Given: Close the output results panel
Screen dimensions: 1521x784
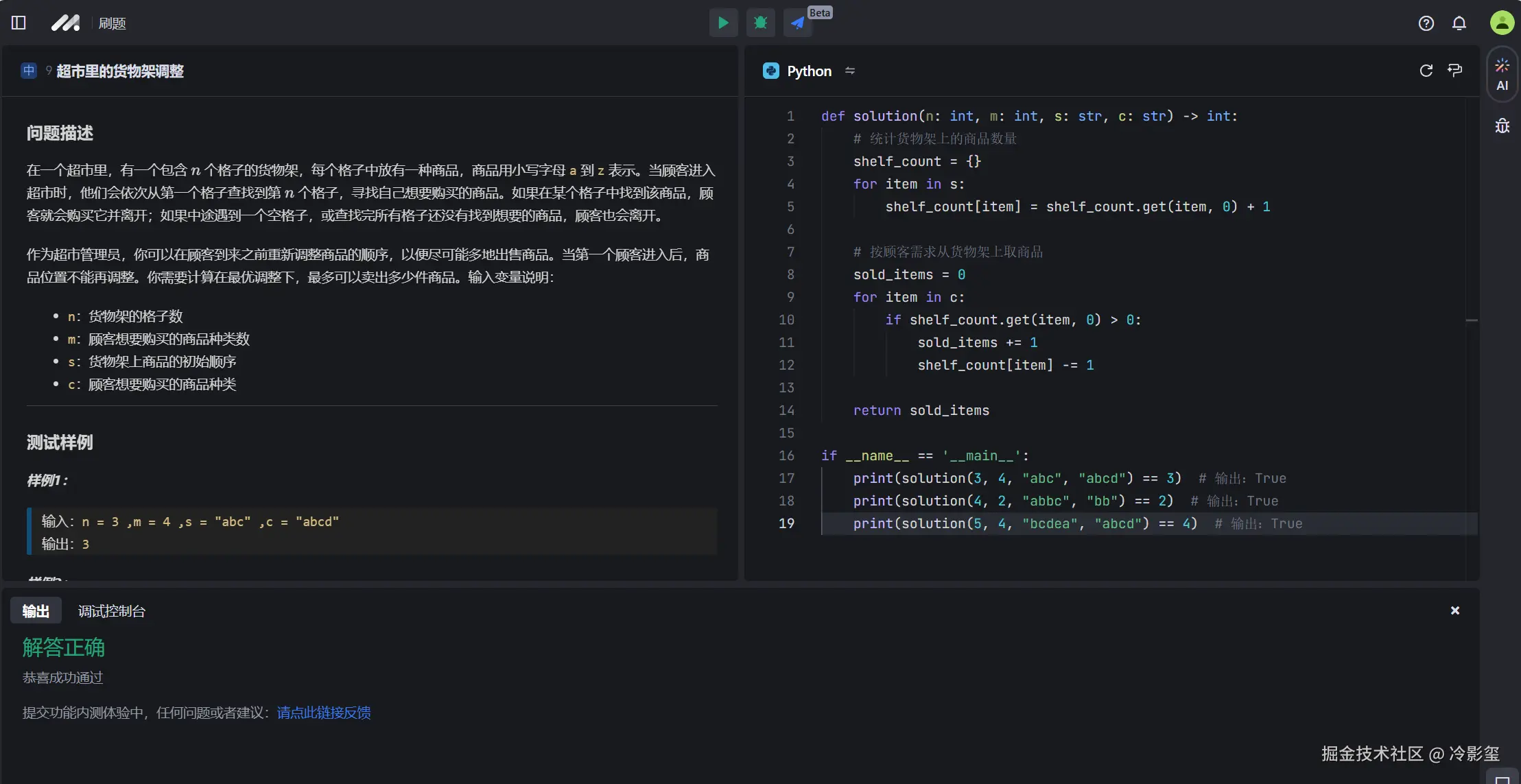Looking at the screenshot, I should coord(1454,610).
